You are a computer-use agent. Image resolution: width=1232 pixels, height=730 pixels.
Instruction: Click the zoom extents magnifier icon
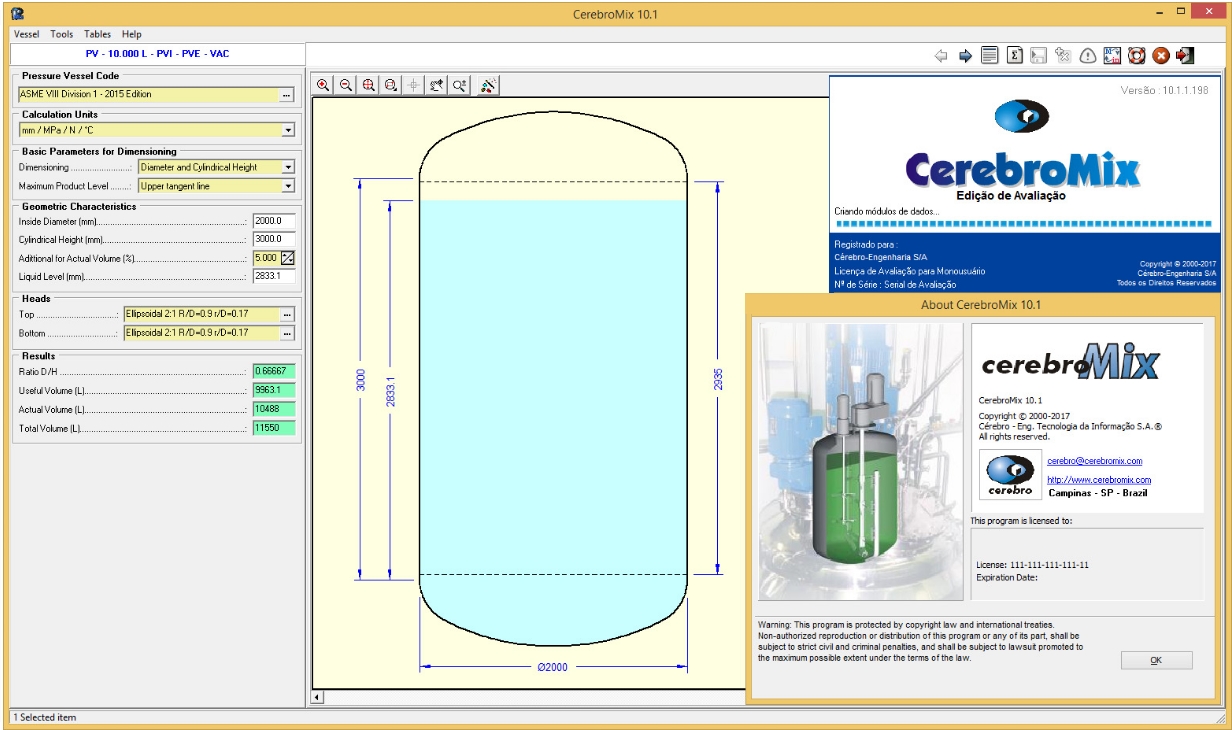369,86
